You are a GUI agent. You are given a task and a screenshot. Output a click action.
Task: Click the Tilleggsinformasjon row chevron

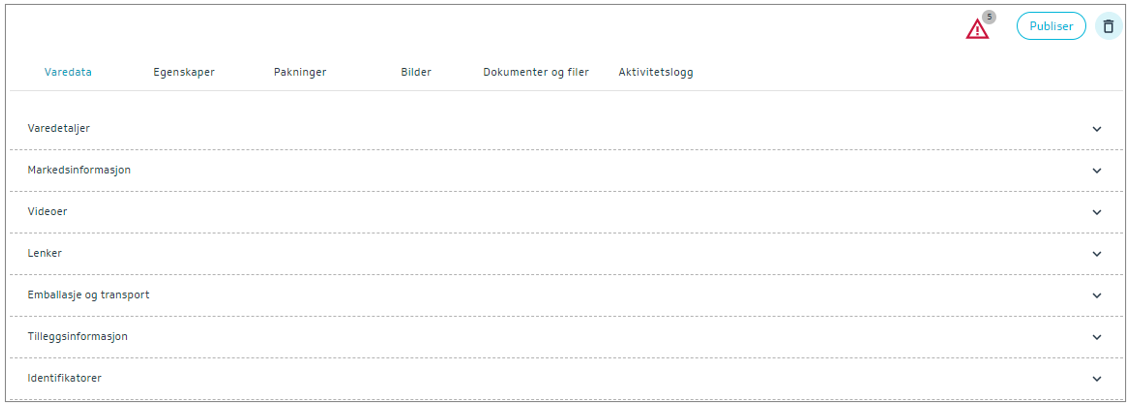pyautogui.click(x=1097, y=337)
